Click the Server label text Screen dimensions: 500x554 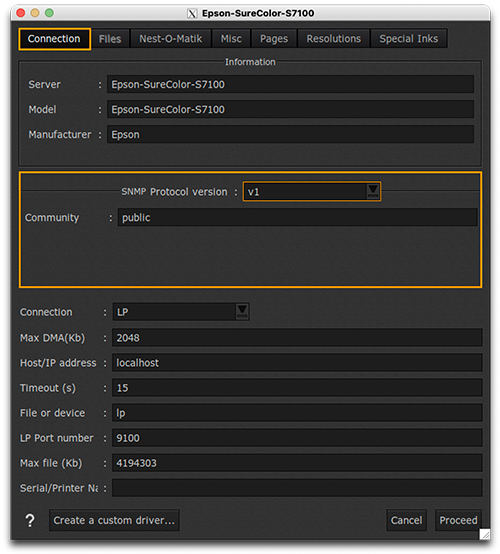pos(45,84)
